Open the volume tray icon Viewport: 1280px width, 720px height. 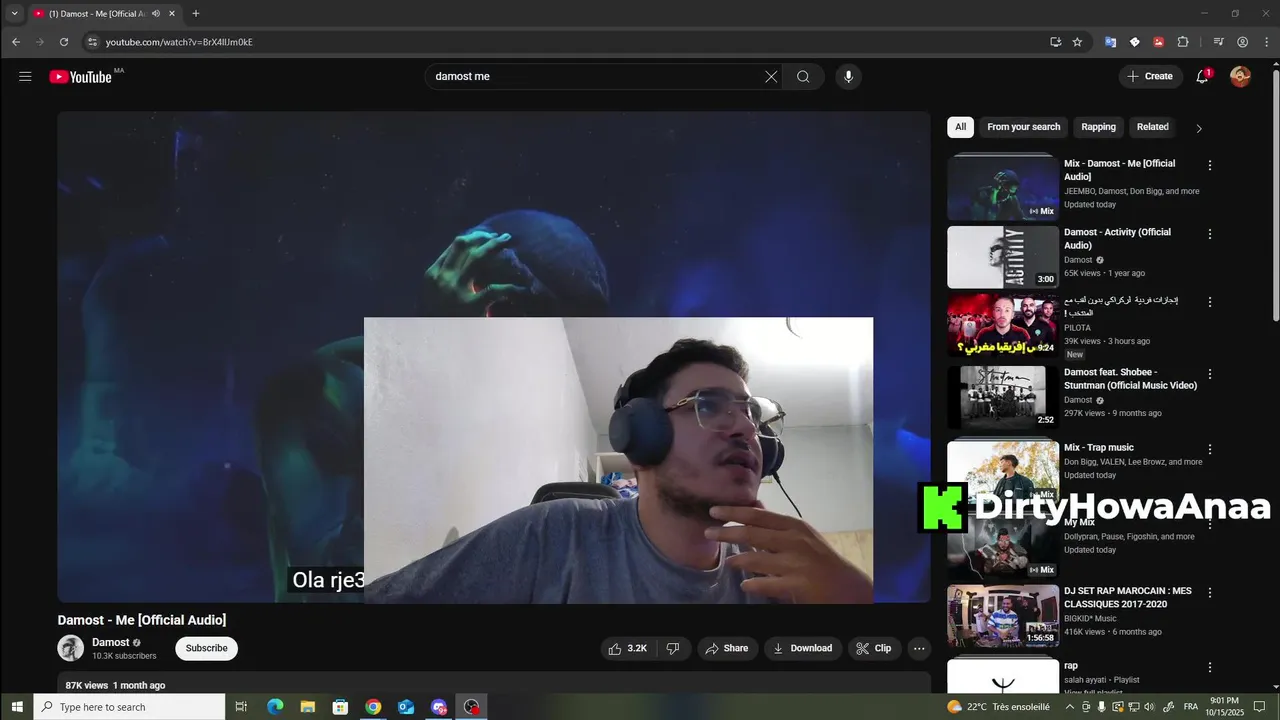click(1148, 707)
